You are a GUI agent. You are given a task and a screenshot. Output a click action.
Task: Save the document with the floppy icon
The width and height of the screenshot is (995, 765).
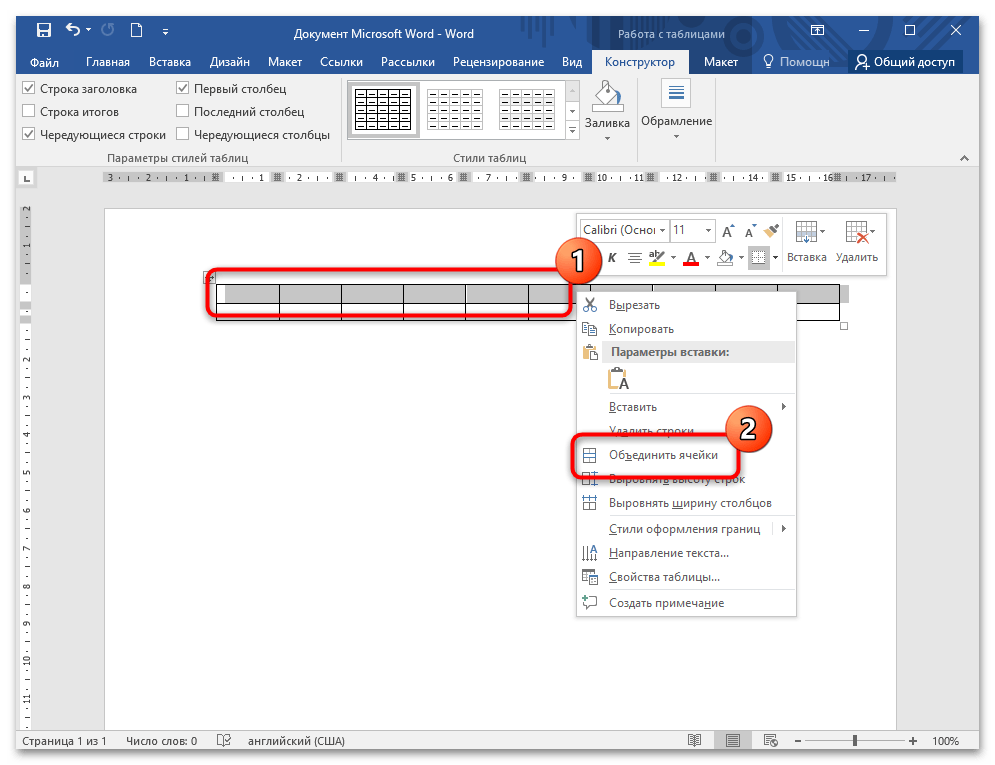pos(43,30)
